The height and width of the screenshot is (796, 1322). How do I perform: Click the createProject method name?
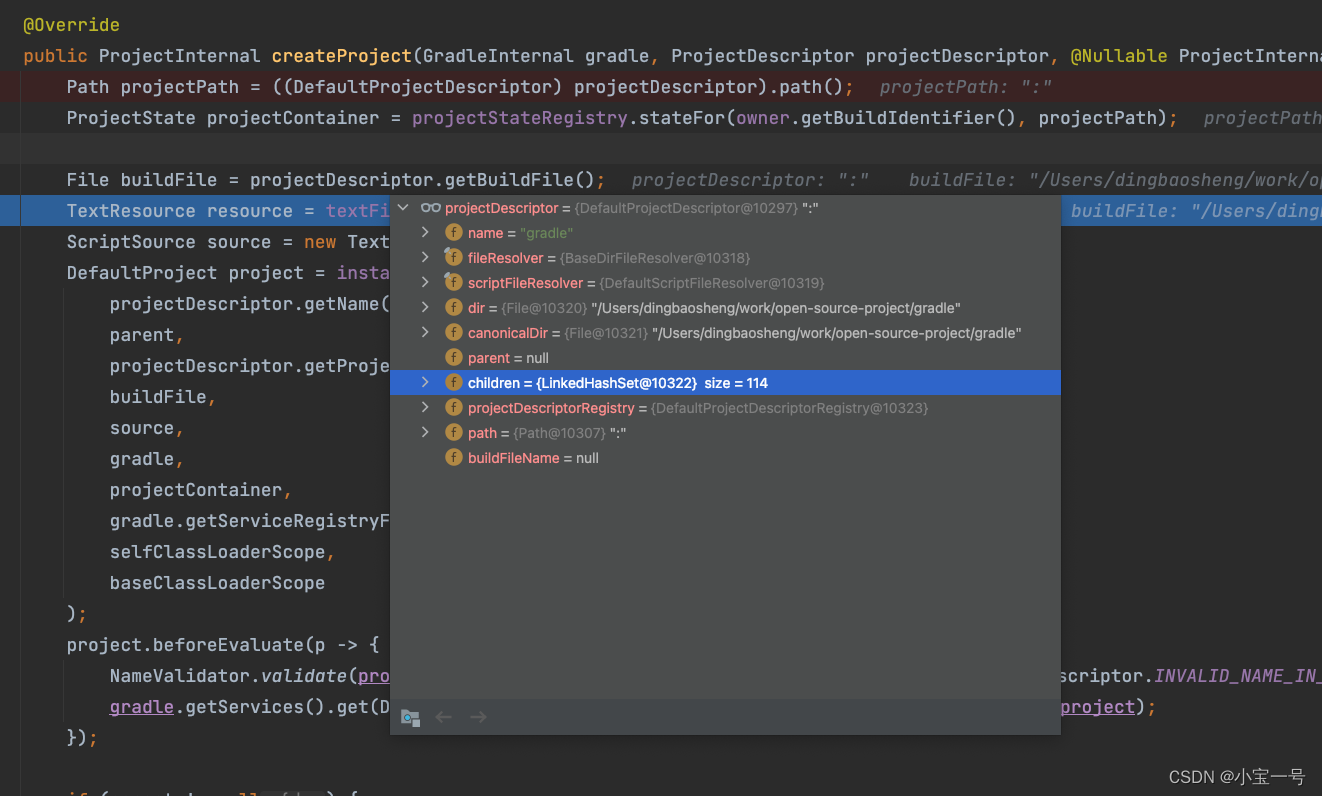point(342,56)
